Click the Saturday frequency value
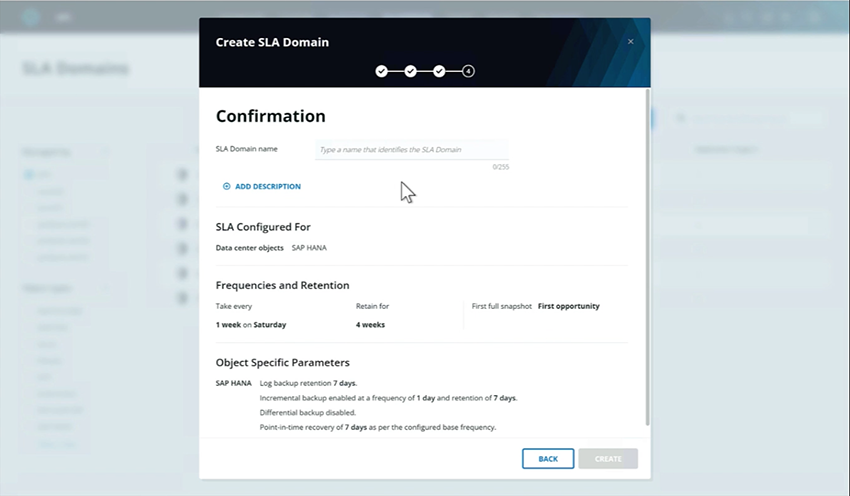Image resolution: width=850 pixels, height=496 pixels. (270, 325)
